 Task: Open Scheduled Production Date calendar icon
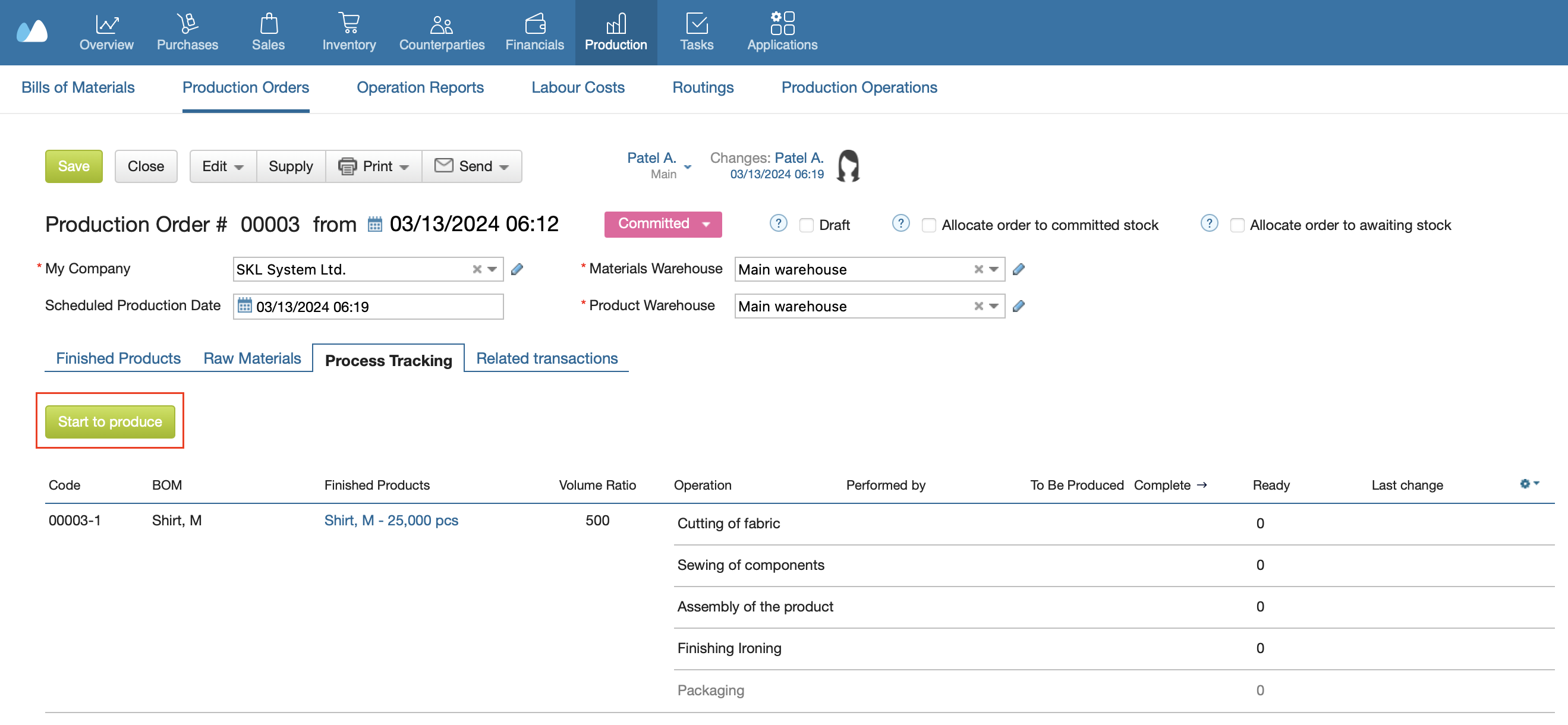coord(244,305)
